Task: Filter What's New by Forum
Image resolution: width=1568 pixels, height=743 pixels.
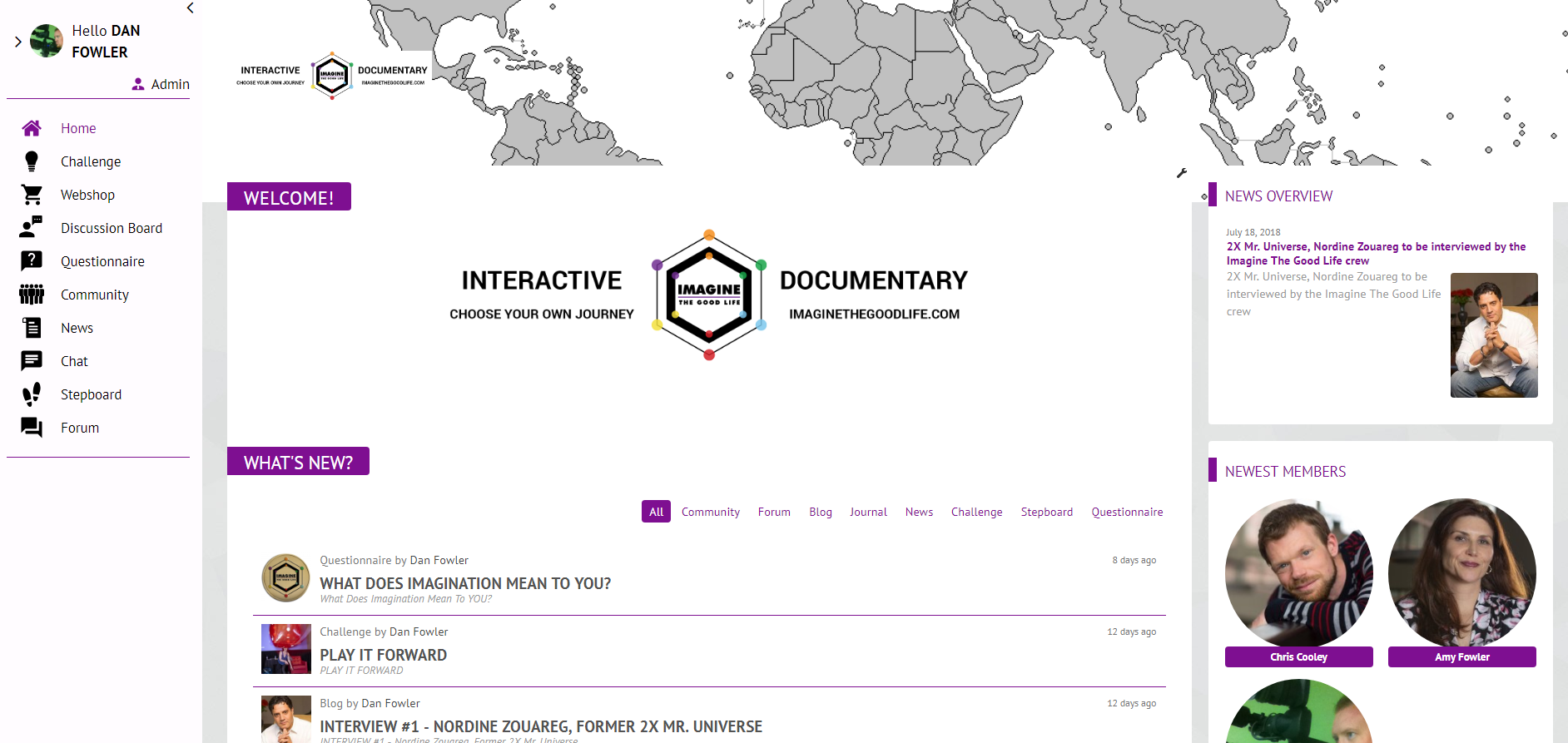Action: point(774,512)
